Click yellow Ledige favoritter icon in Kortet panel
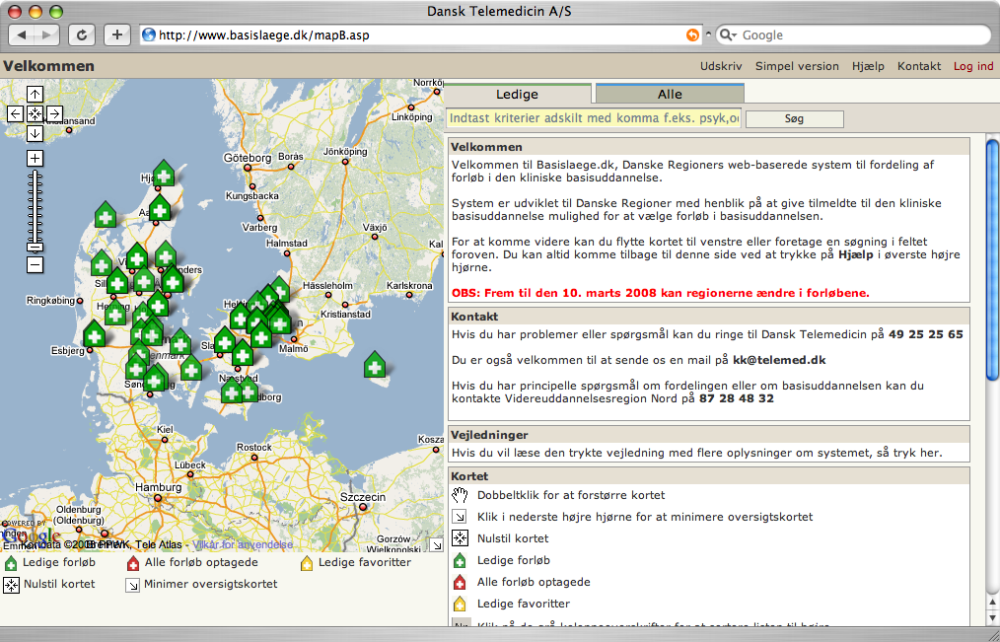1000x642 pixels. click(460, 604)
